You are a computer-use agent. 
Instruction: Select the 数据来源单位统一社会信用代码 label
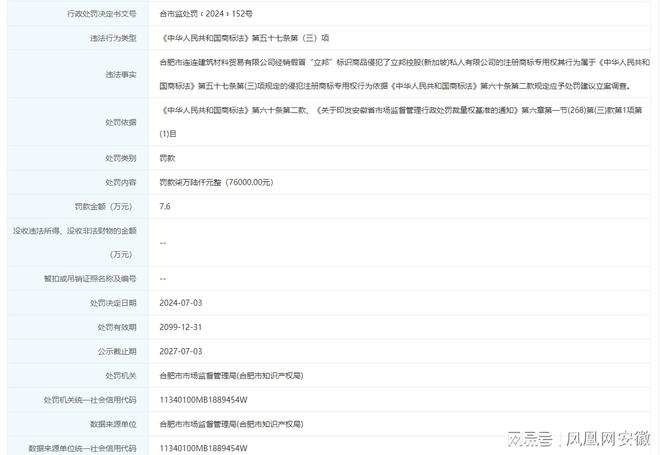coord(82,448)
